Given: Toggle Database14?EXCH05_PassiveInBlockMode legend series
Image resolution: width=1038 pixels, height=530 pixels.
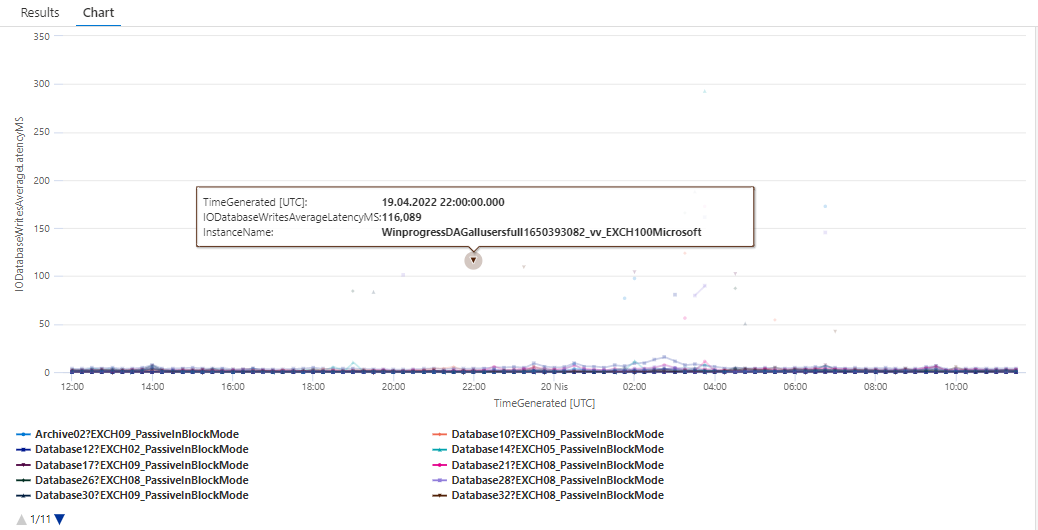Looking at the screenshot, I should [547, 449].
